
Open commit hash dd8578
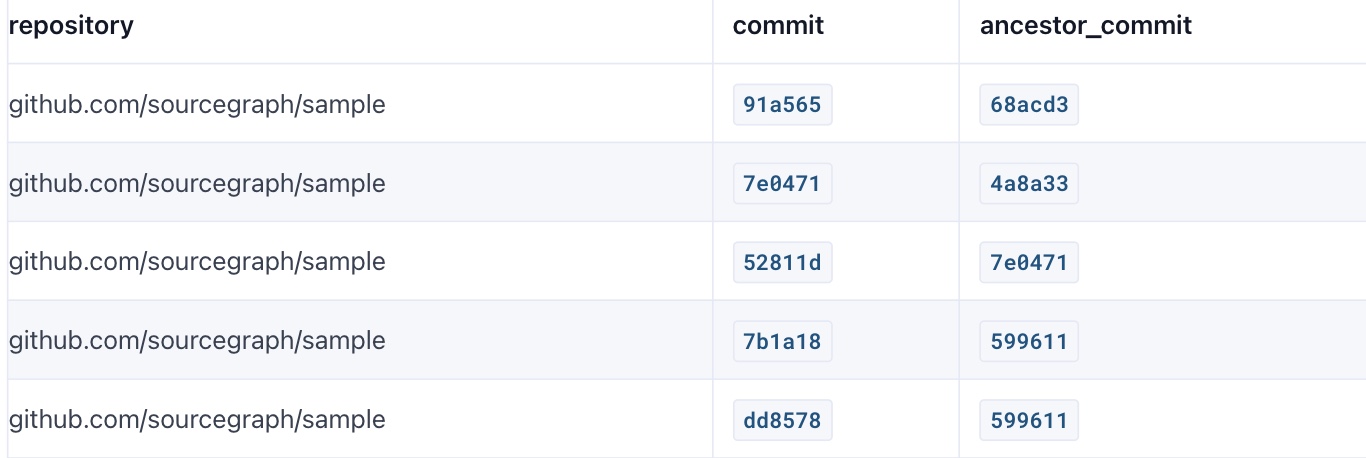782,421
